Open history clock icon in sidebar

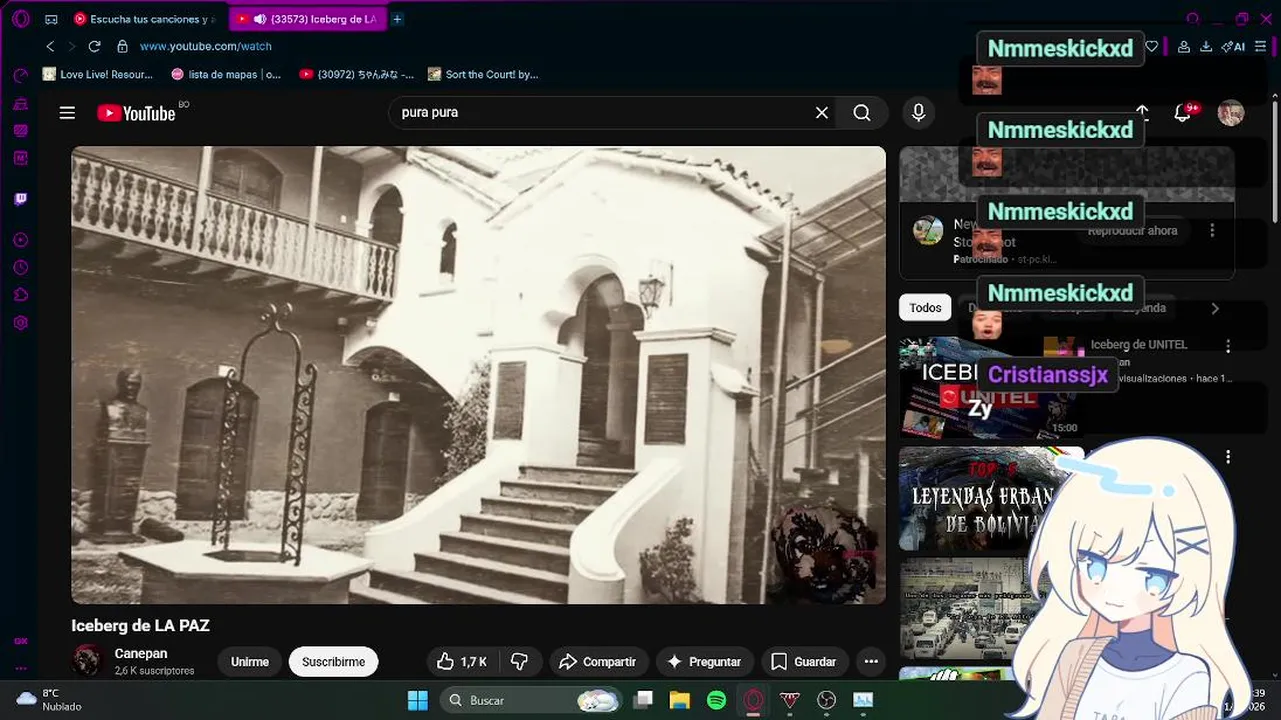coord(20,268)
